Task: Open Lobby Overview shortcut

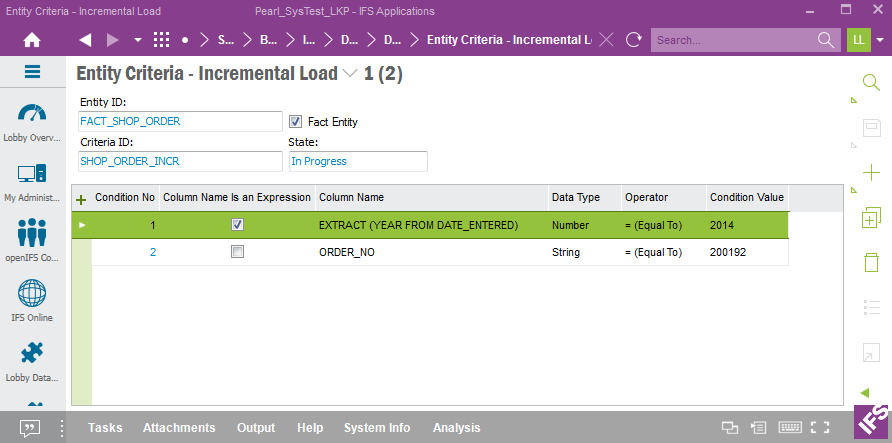Action: 32,122
